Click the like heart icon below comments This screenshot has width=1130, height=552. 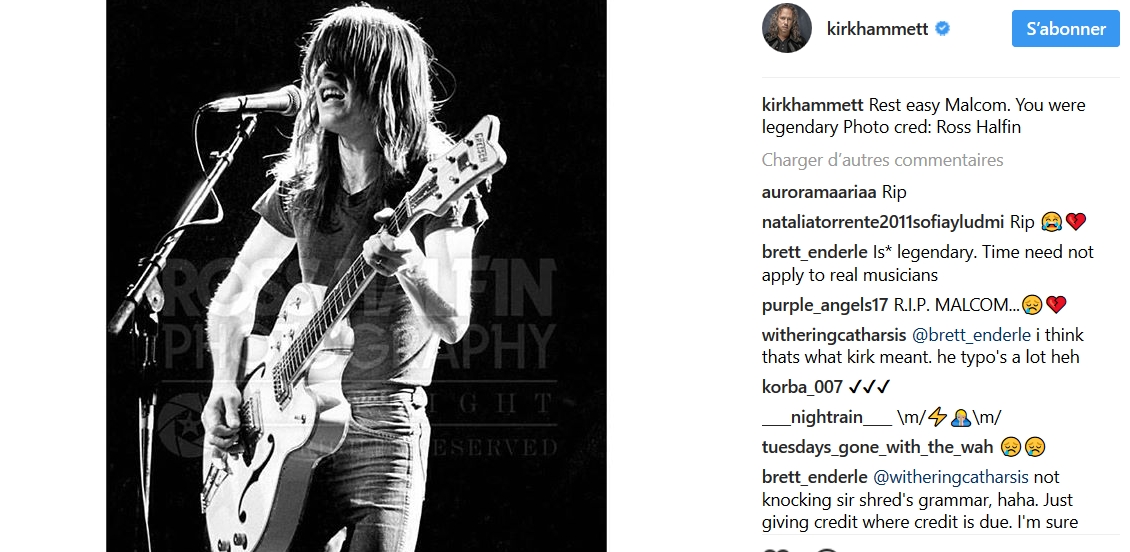tap(776, 550)
